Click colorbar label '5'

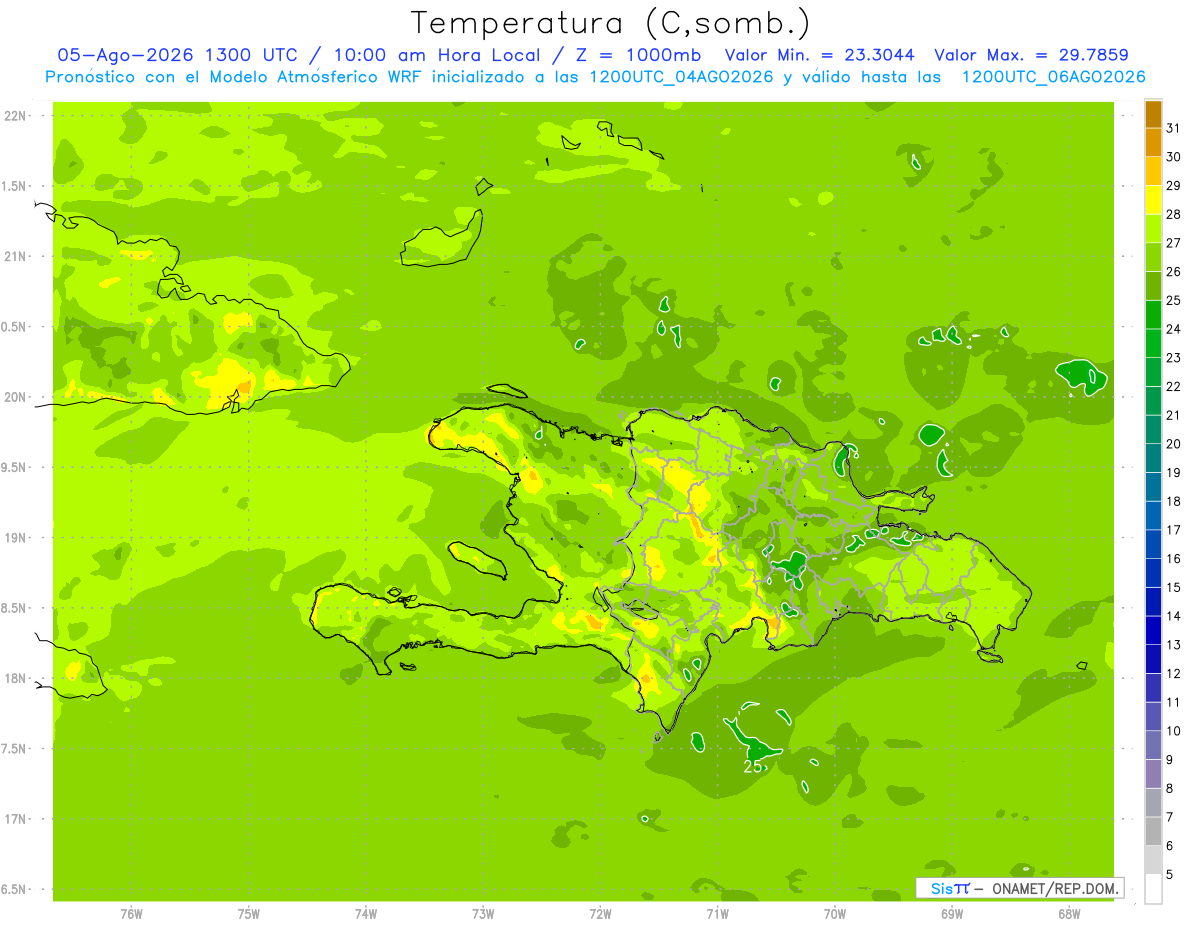point(1170,875)
